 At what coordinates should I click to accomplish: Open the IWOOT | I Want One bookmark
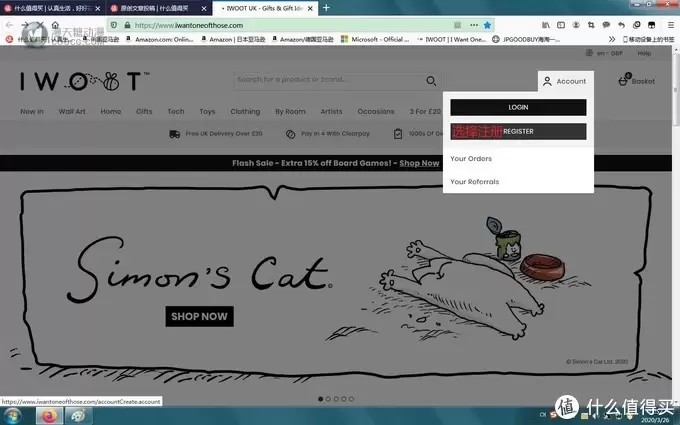[x=451, y=39]
